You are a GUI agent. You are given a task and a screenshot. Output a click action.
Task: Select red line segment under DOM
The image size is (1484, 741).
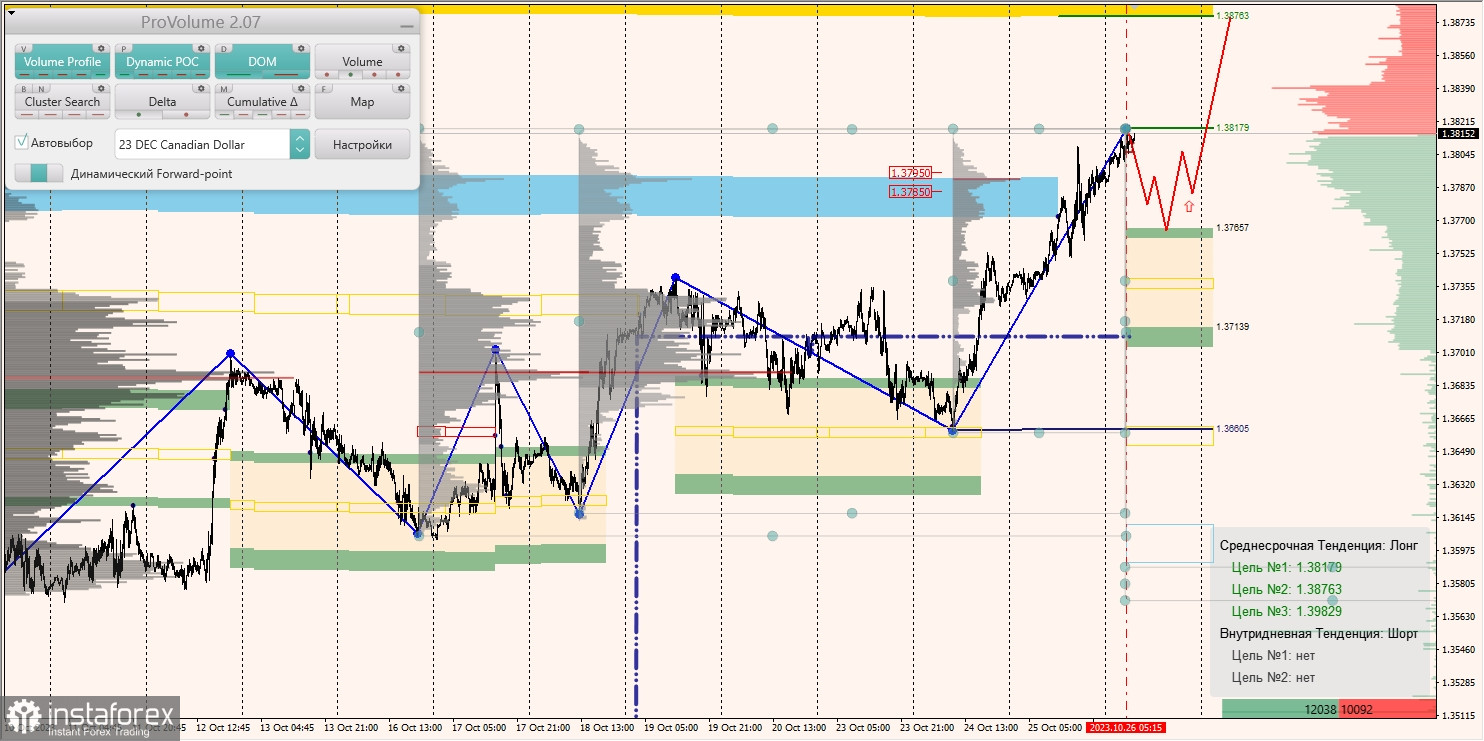tap(286, 75)
